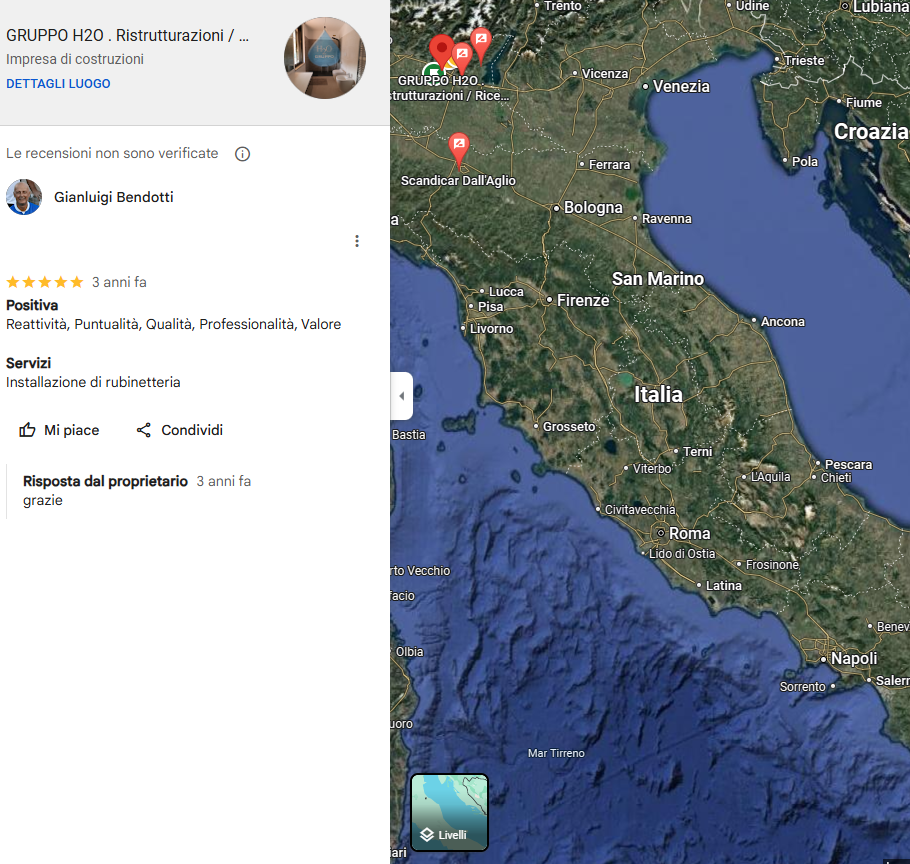Screen dimensions: 910x864
Task: Click the GRUPPO H2O place photo thumbnail
Action: (x=324, y=58)
